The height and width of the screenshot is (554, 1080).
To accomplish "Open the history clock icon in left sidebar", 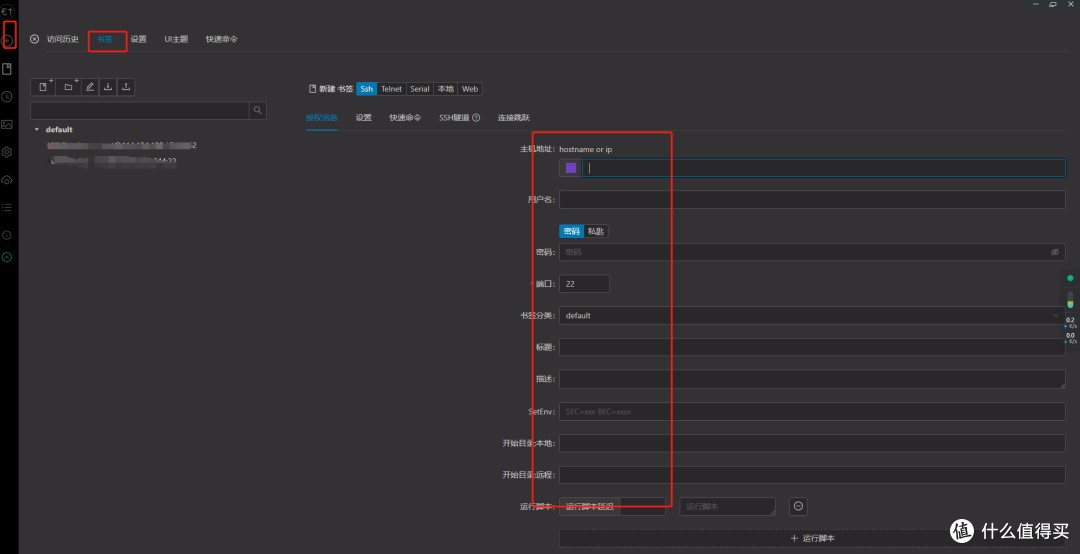I will click(x=7, y=97).
